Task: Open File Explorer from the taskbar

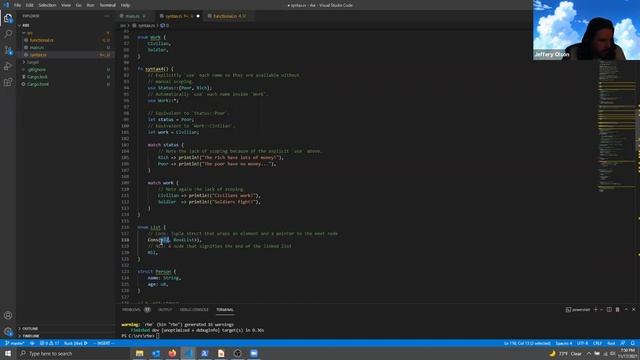Action: pyautogui.click(x=140, y=353)
